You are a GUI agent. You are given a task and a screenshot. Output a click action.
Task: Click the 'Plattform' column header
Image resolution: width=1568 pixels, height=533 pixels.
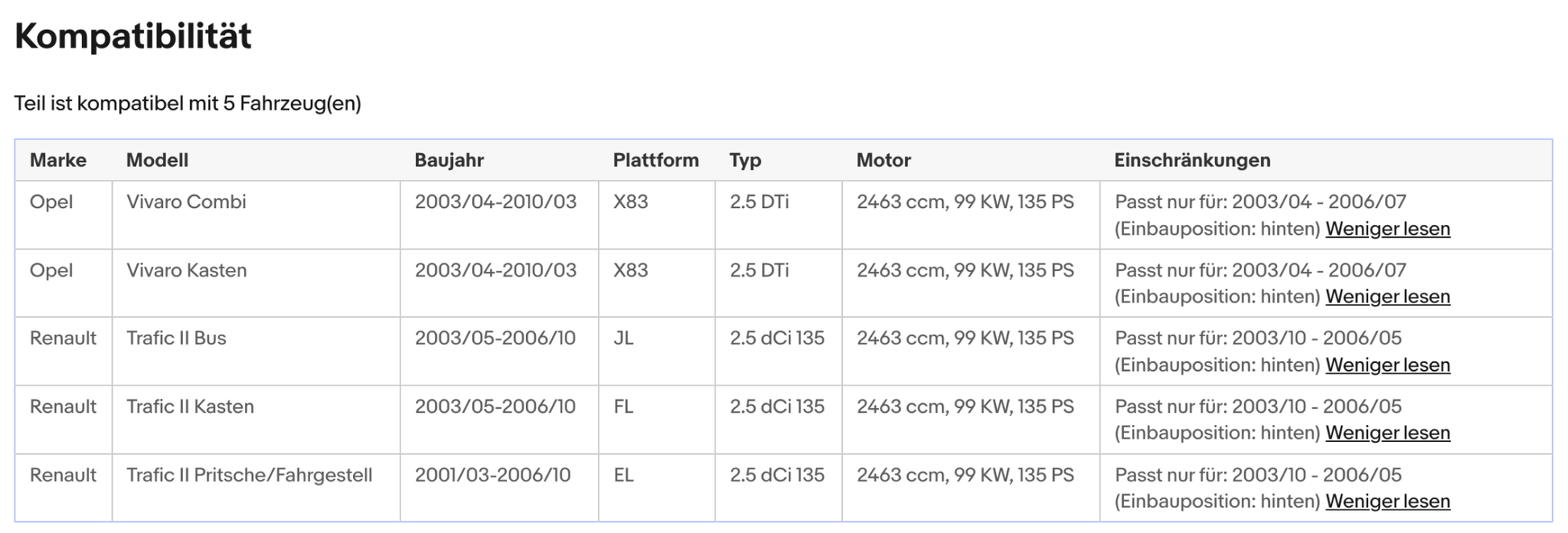tap(655, 160)
